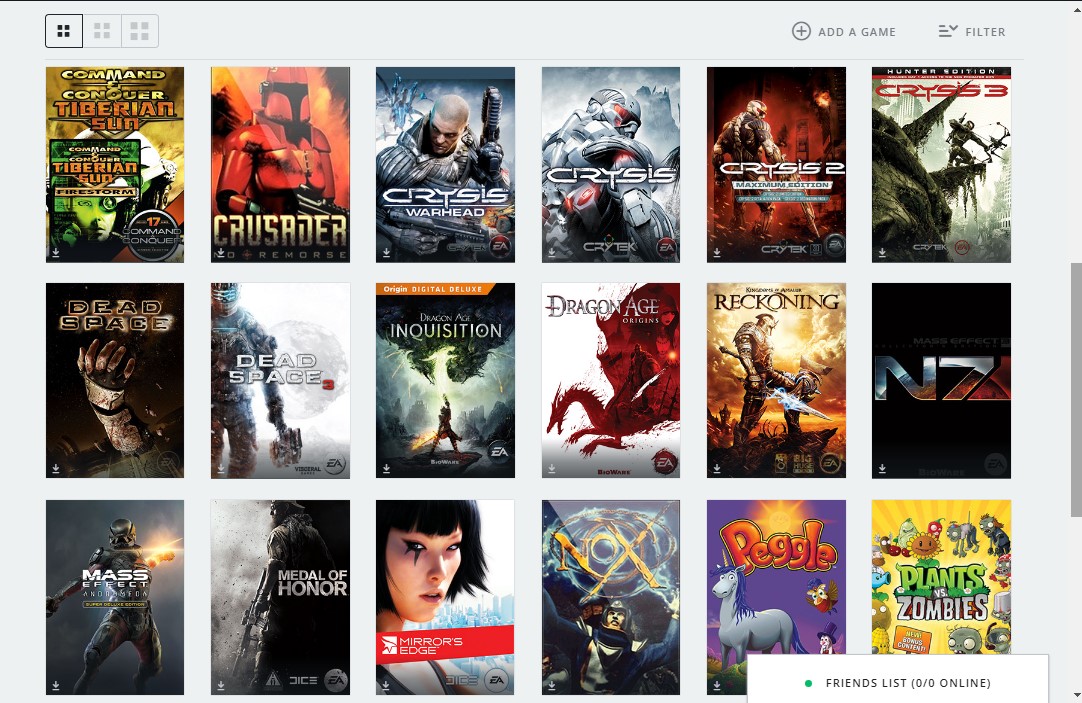Expand the Friends List chat panel
The image size is (1082, 703).
[898, 680]
